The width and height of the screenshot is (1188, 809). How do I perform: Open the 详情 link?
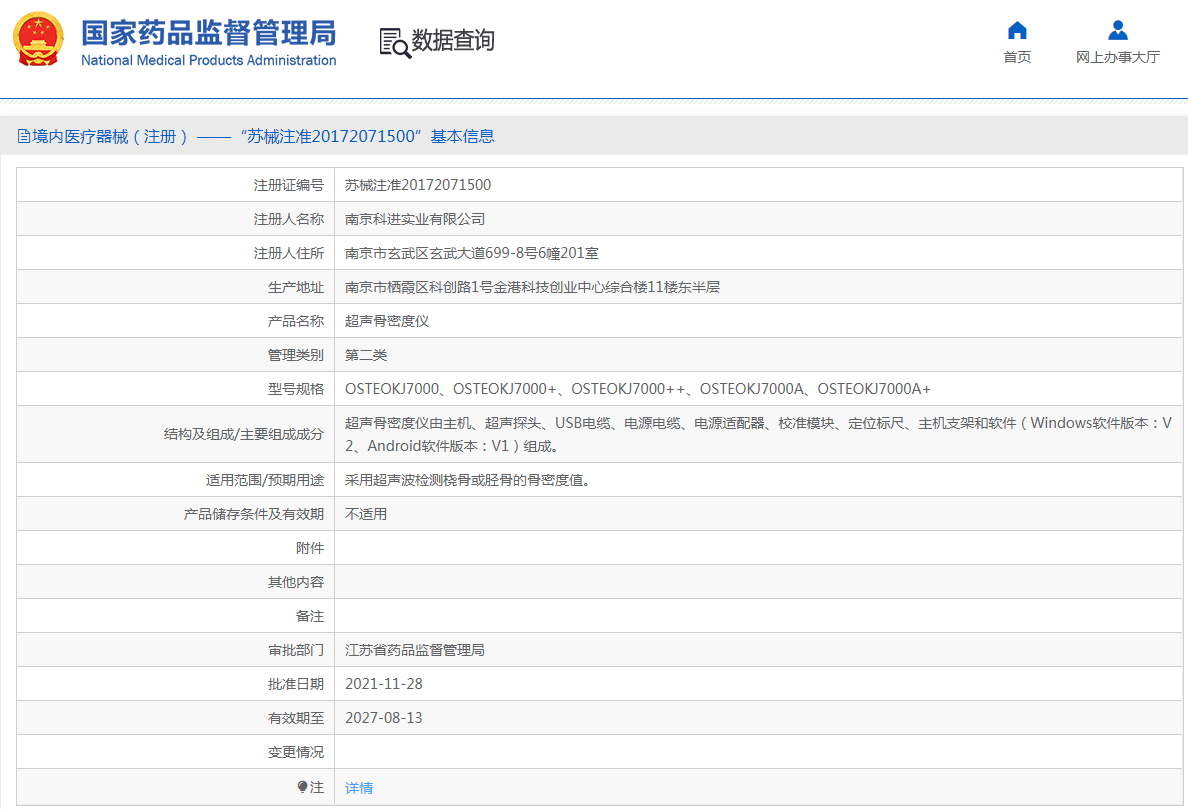(x=359, y=788)
